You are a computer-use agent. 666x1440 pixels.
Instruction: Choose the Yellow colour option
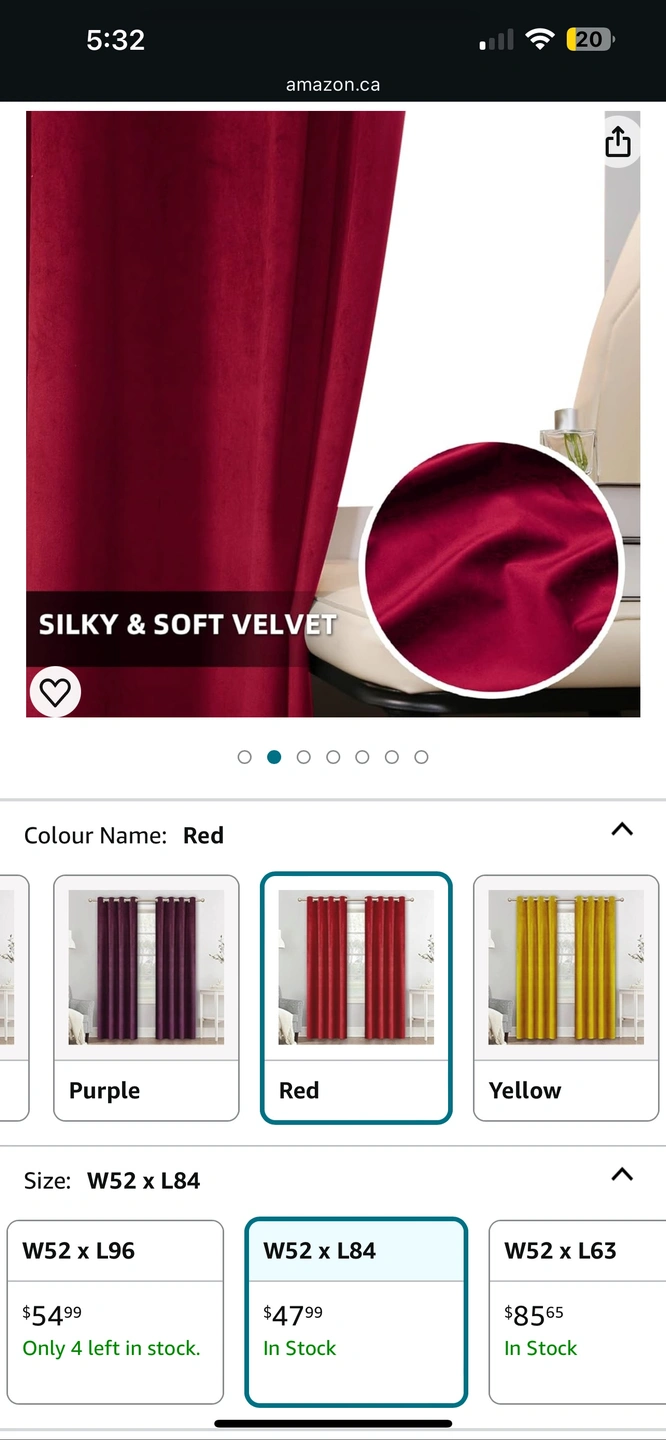(x=566, y=998)
